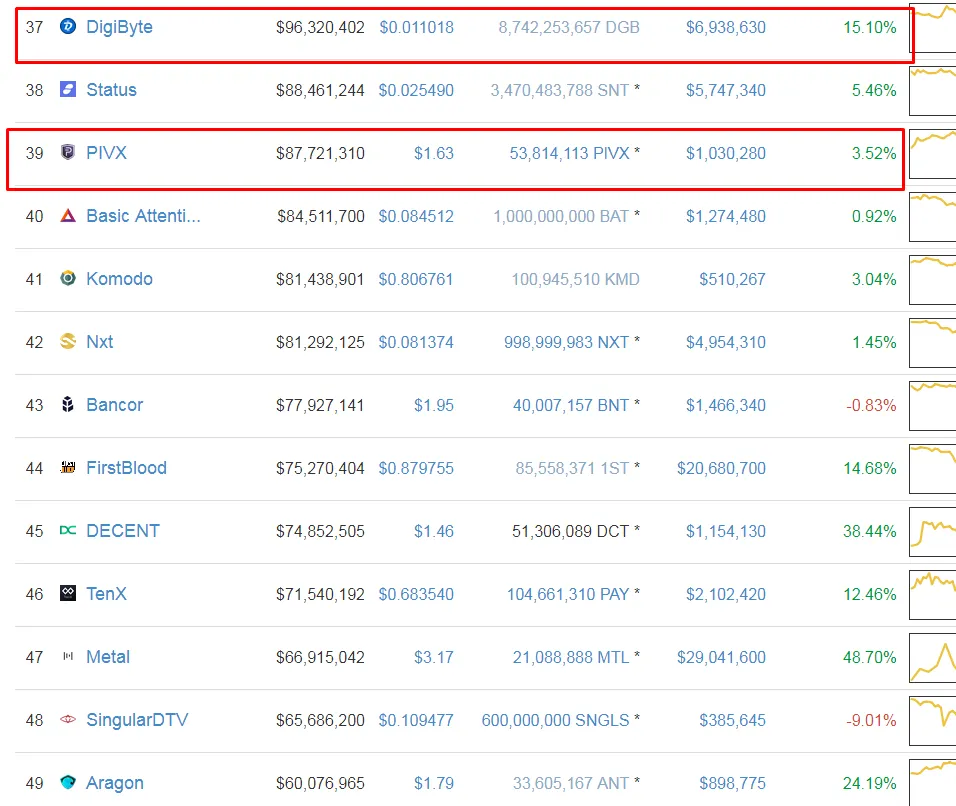Screen dimensions: 956x806
Task: Click the Komodo coin logo icon
Action: point(68,278)
